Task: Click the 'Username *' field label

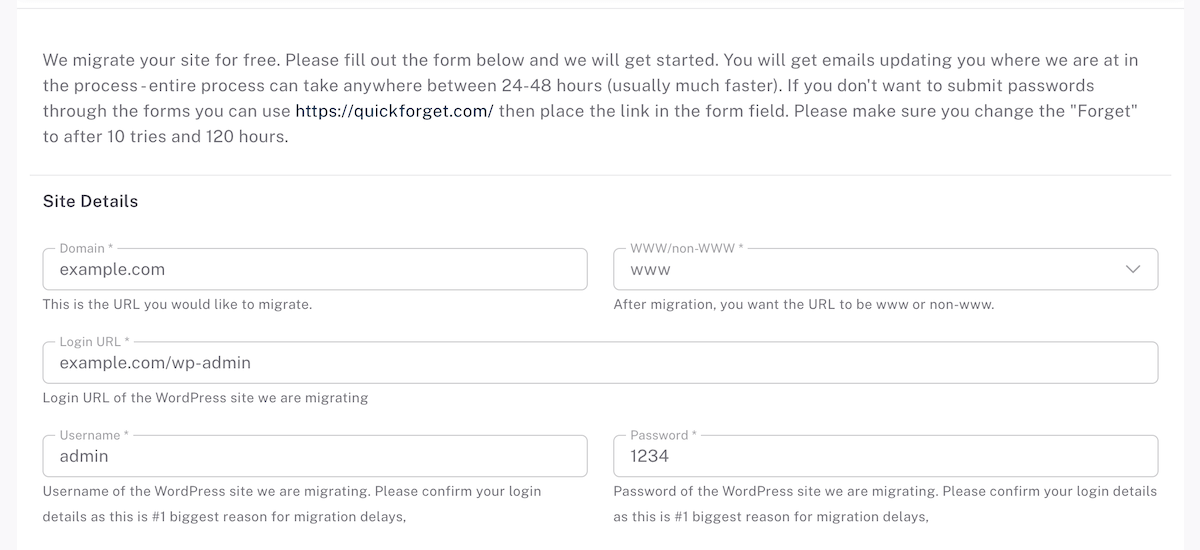Action: click(x=94, y=435)
